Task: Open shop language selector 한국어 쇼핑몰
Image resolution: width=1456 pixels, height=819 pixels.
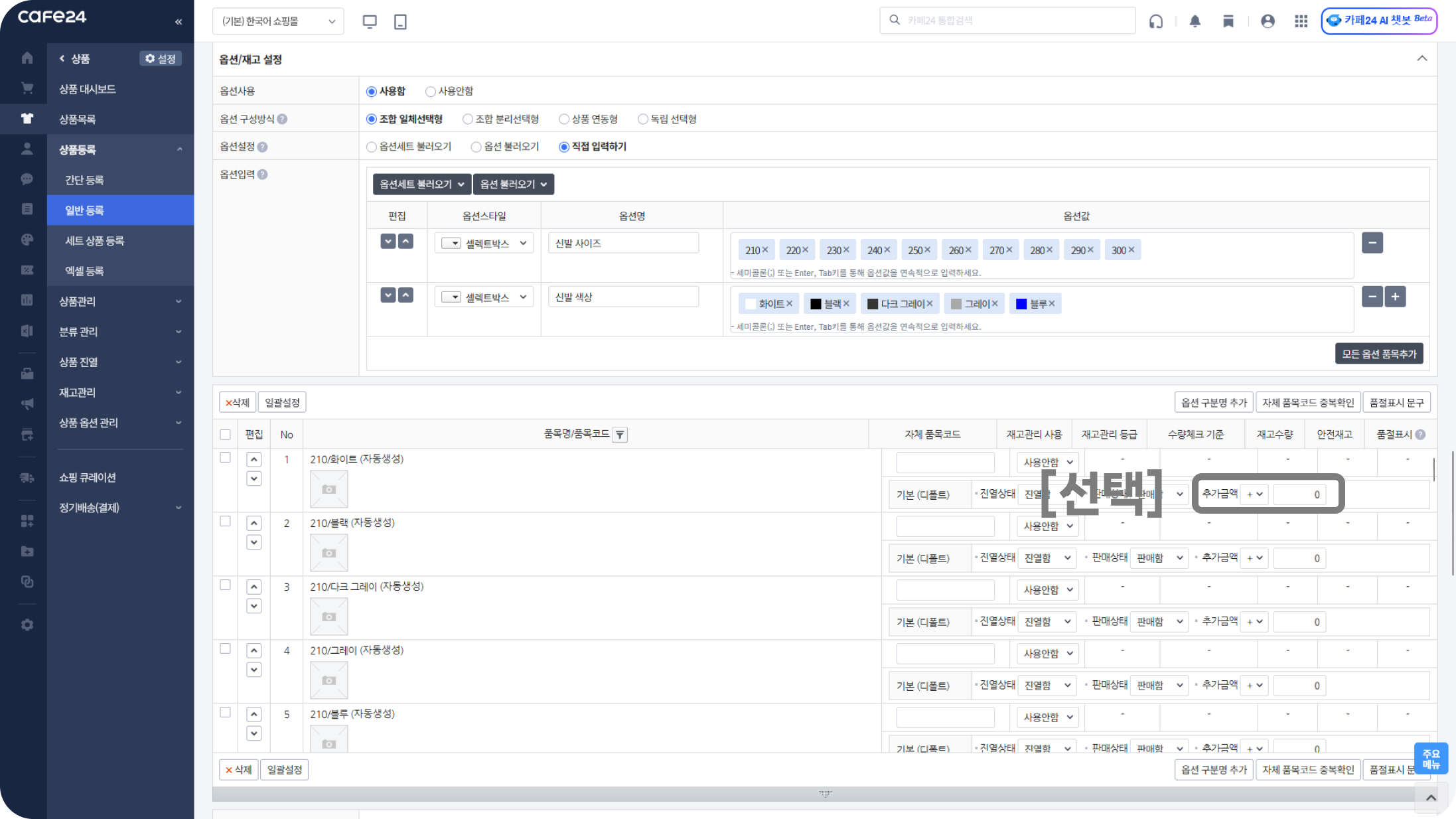Action: point(278,21)
